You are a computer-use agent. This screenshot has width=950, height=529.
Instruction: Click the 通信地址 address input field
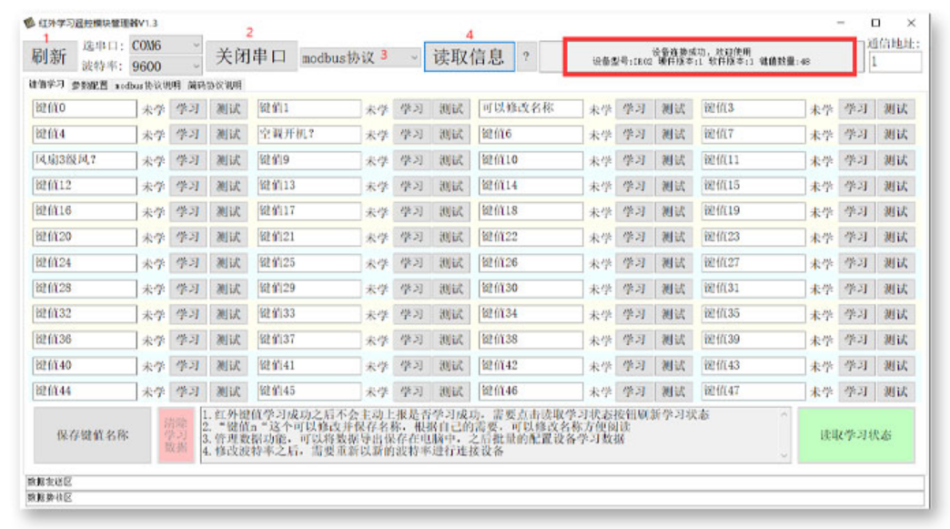click(x=895, y=62)
